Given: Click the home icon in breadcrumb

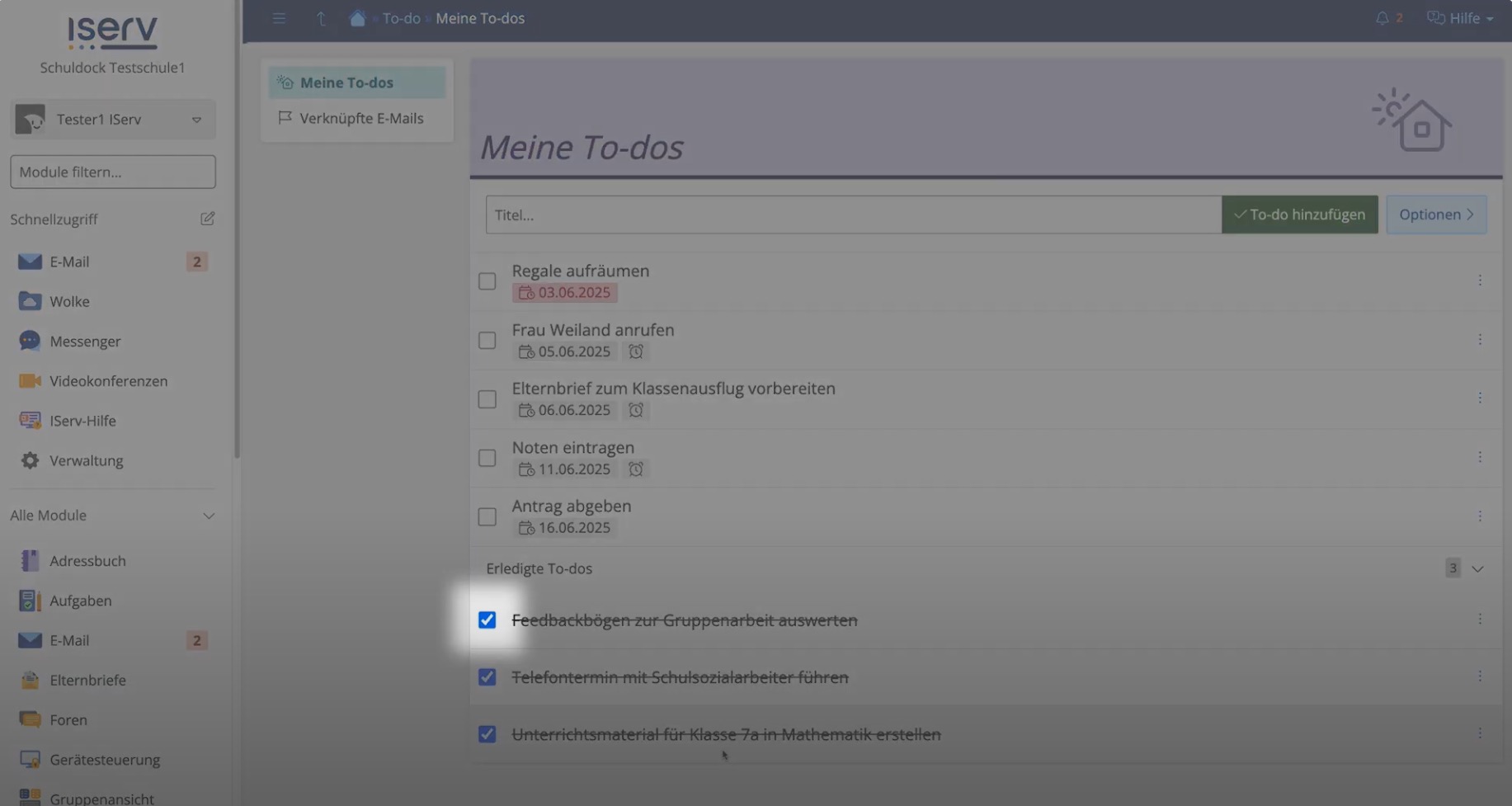Looking at the screenshot, I should [356, 18].
